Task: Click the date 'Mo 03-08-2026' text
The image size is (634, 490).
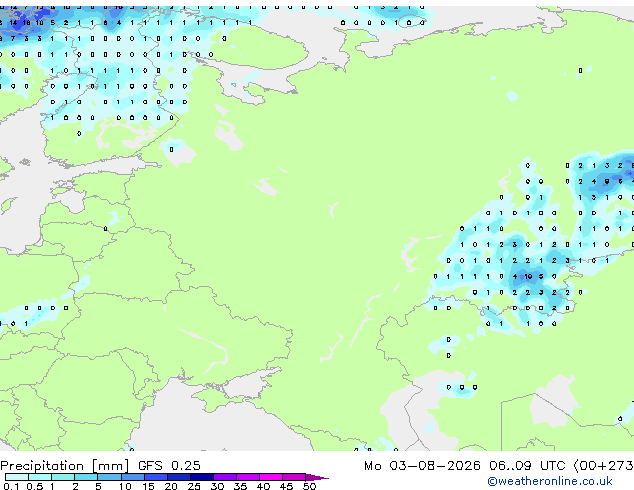Action: tap(422, 466)
